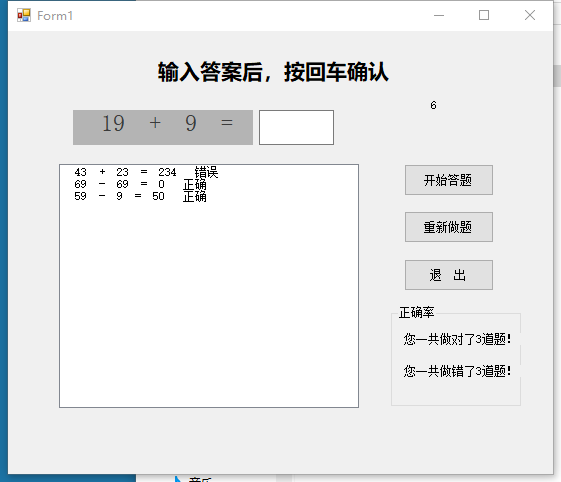This screenshot has height=482, width=561.
Task: Click the scrollbar thumb behind the window's right edge
Action: pyautogui.click(x=557, y=76)
